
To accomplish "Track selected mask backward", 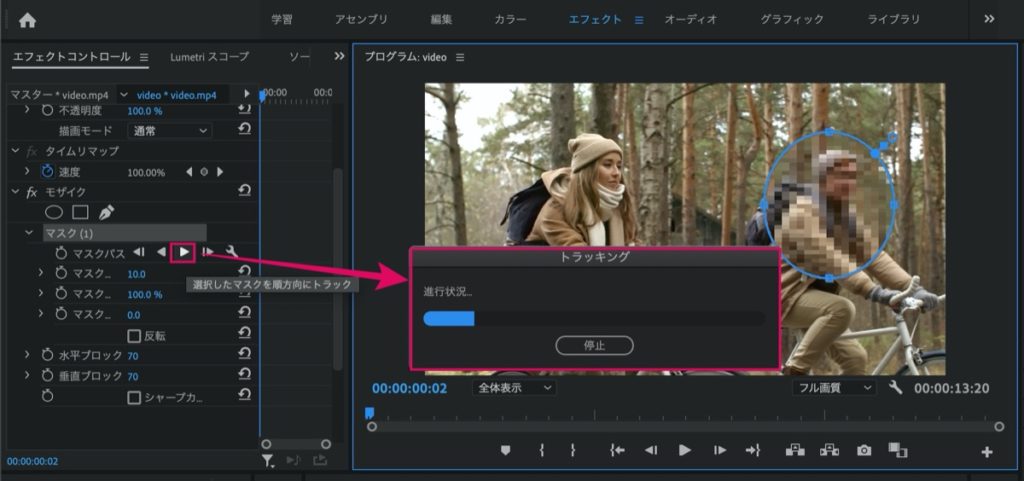I will tap(161, 252).
